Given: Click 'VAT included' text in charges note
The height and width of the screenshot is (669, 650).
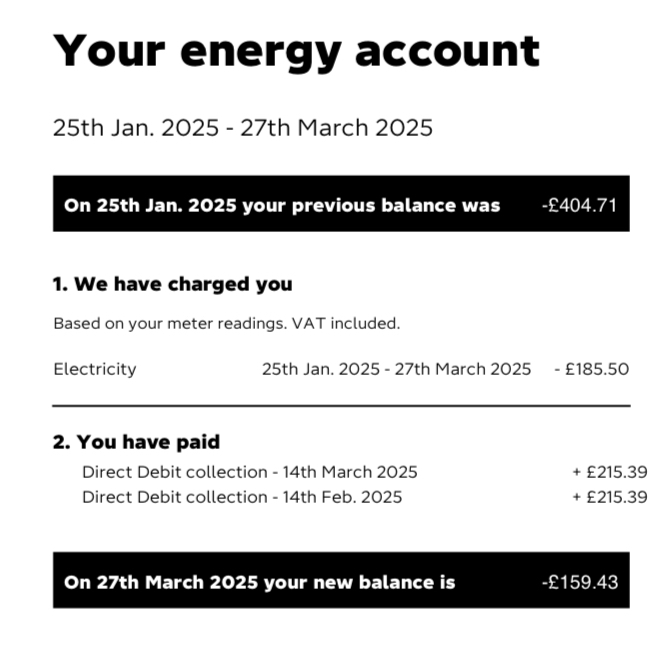Looking at the screenshot, I should coord(346,323).
